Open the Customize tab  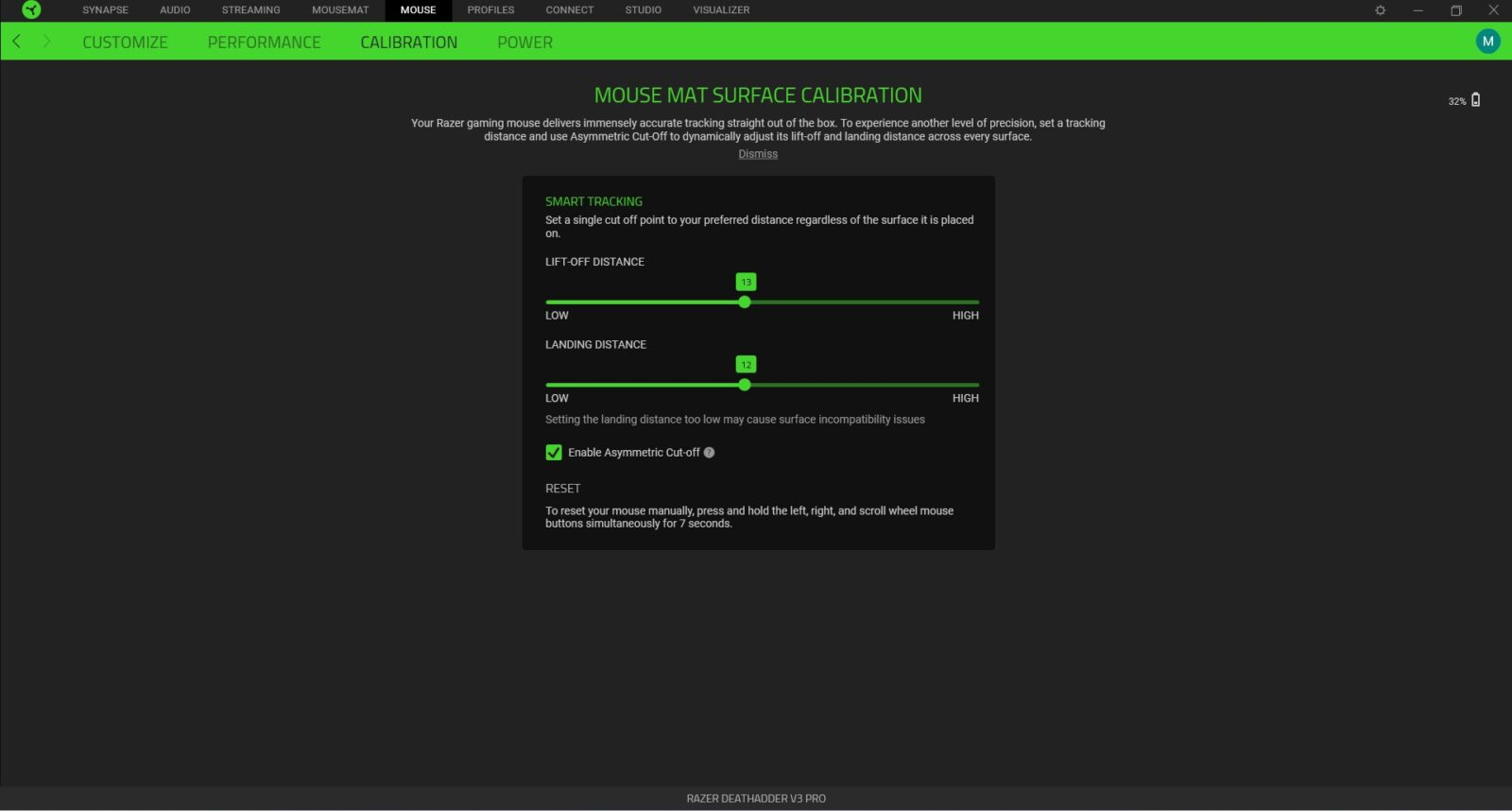[x=125, y=43]
